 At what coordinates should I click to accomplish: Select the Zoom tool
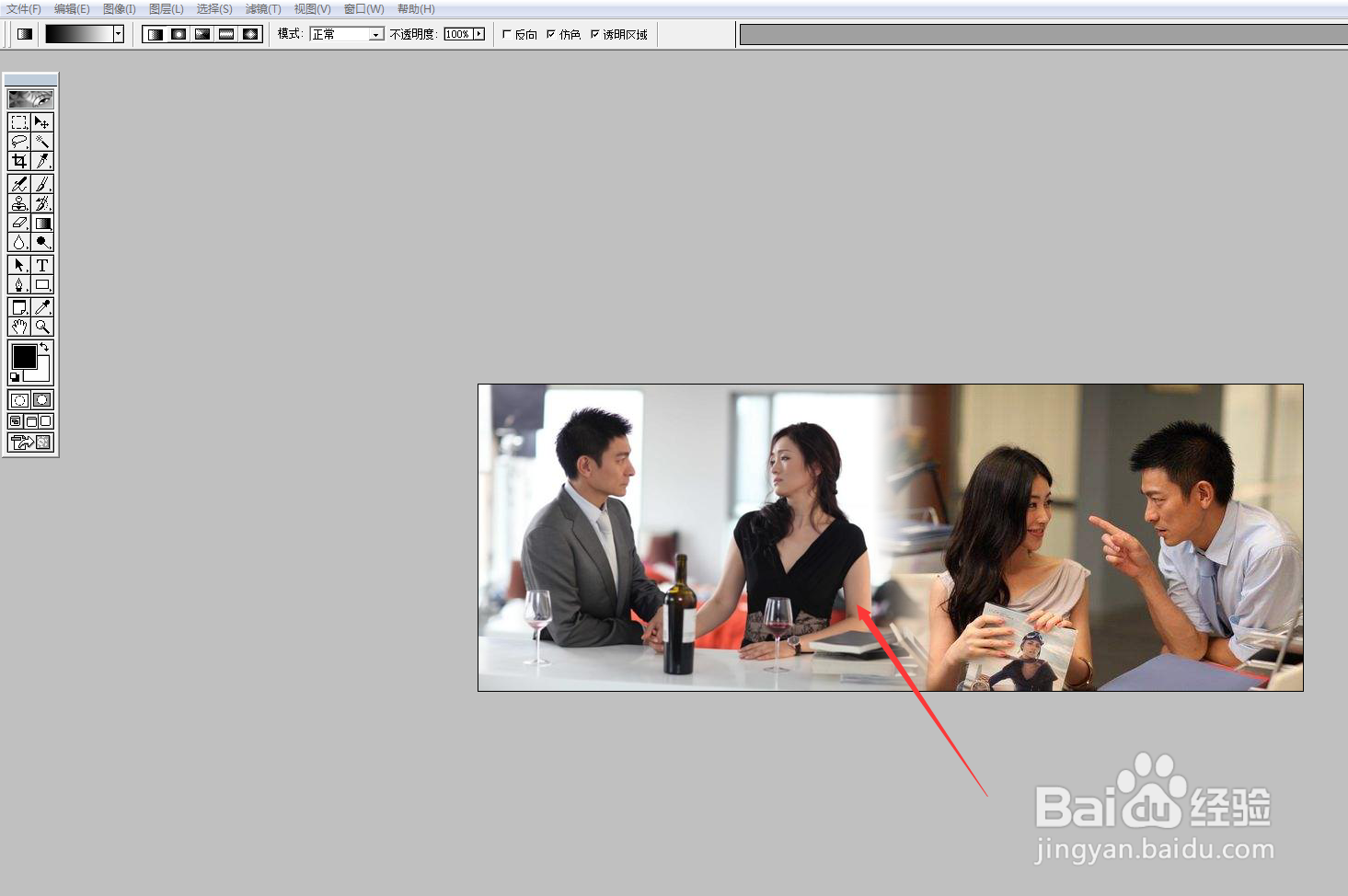[x=42, y=327]
